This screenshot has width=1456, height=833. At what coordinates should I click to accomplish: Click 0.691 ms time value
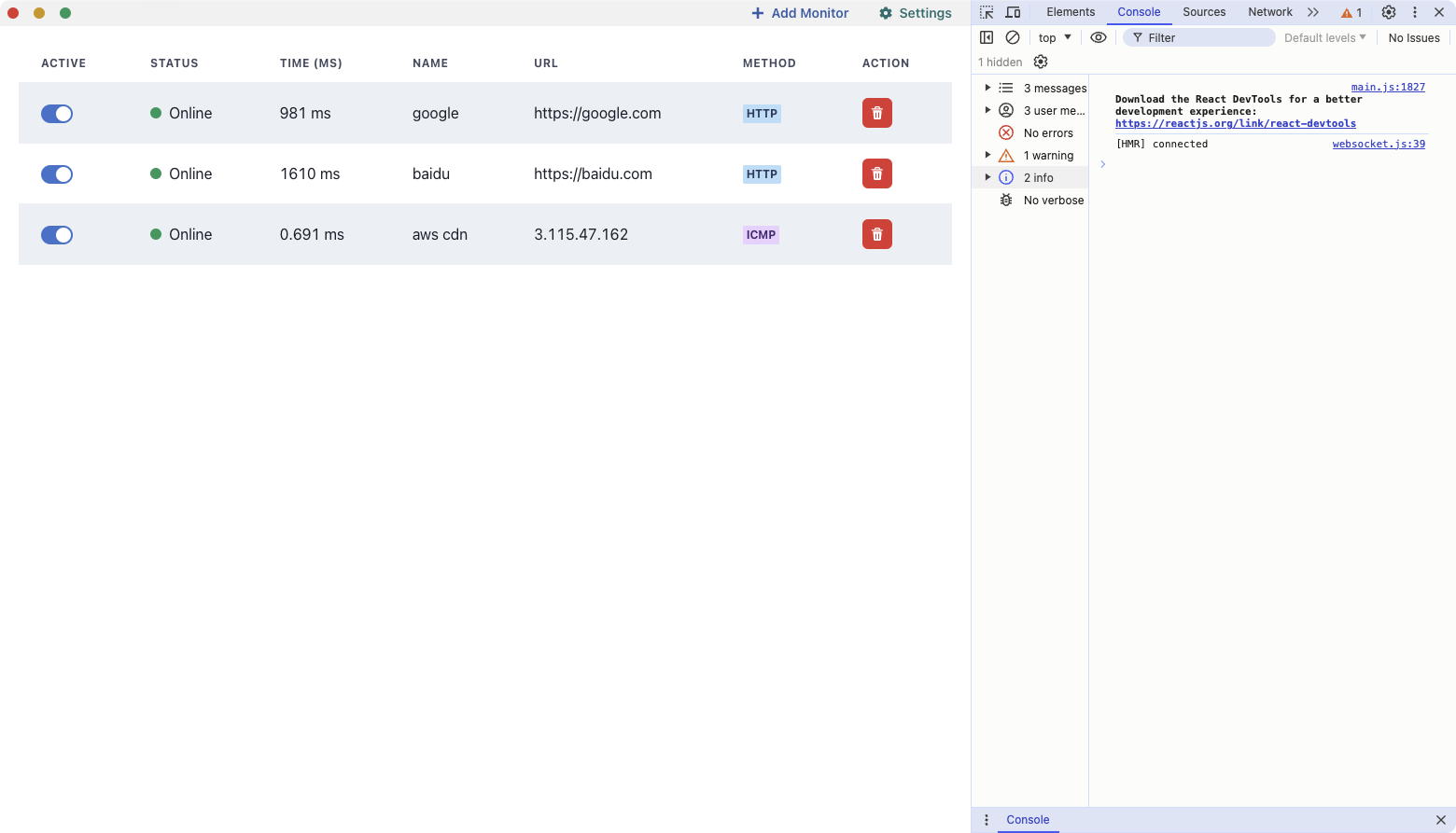tap(312, 234)
